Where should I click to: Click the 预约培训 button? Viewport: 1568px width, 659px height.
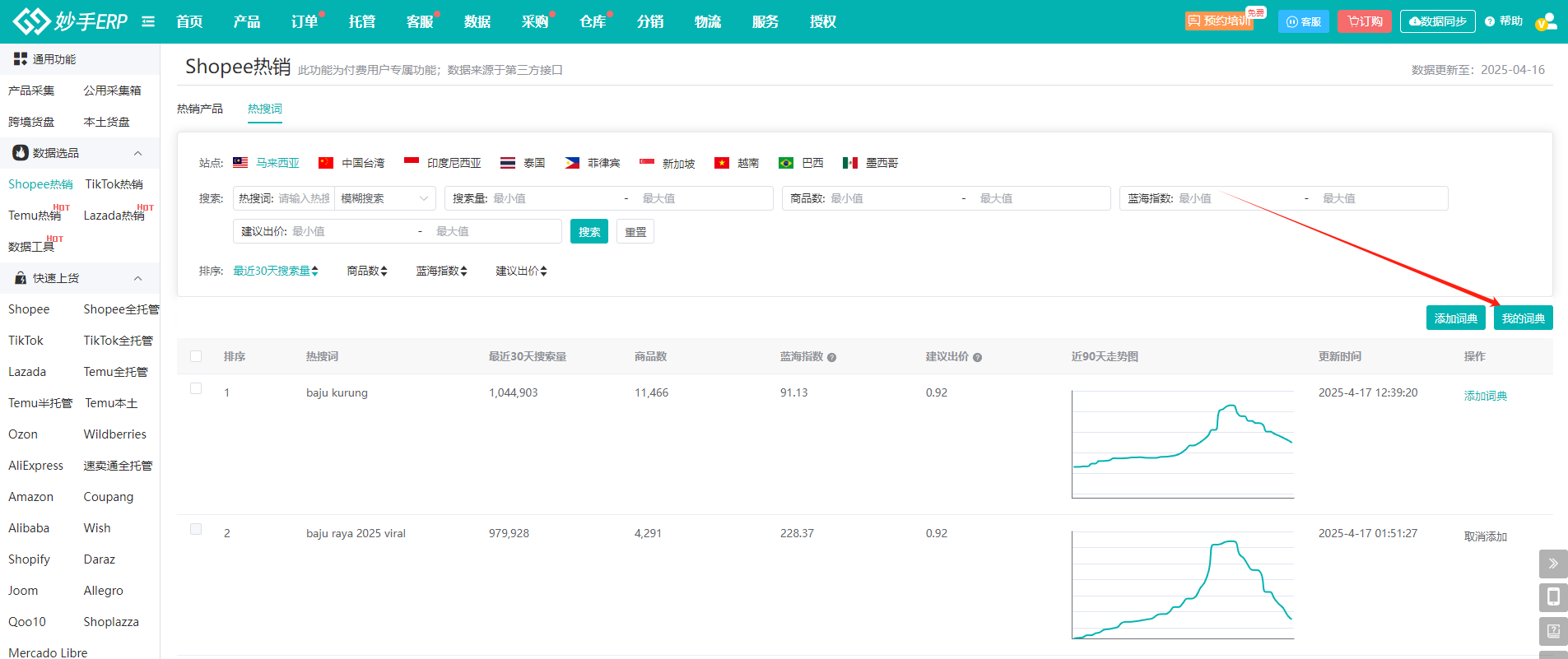[x=1219, y=21]
